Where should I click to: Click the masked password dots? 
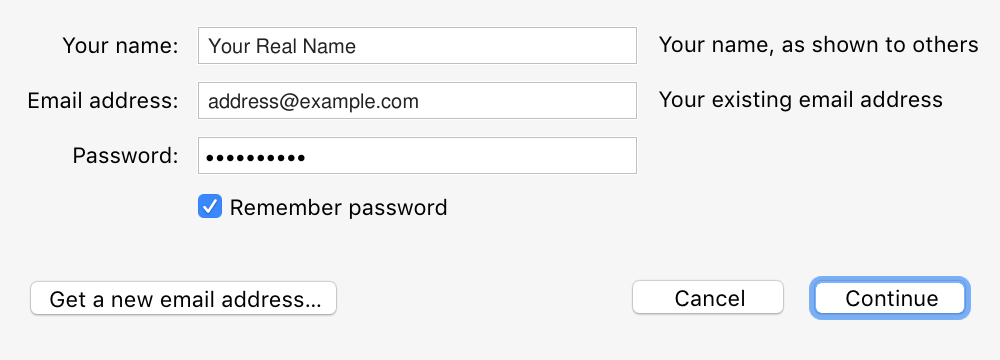pos(256,156)
